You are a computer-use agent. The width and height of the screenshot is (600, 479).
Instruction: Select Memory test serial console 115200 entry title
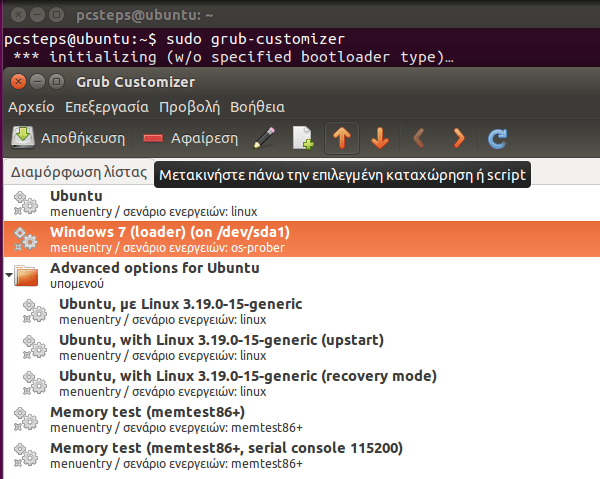[227, 448]
